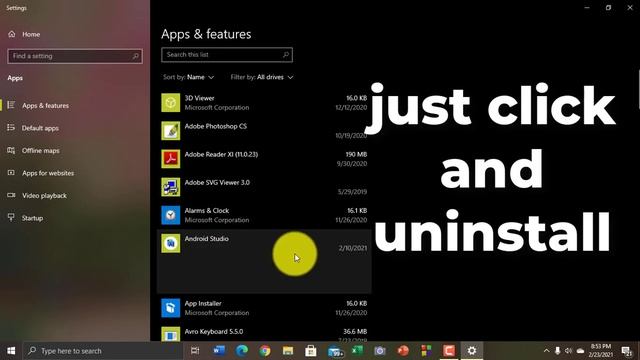The height and width of the screenshot is (360, 640).
Task: Click the volume speaker tray icon
Action: pos(569,351)
